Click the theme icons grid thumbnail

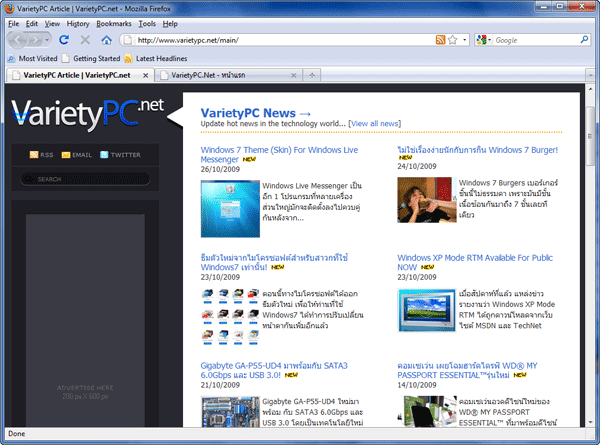coord(230,317)
